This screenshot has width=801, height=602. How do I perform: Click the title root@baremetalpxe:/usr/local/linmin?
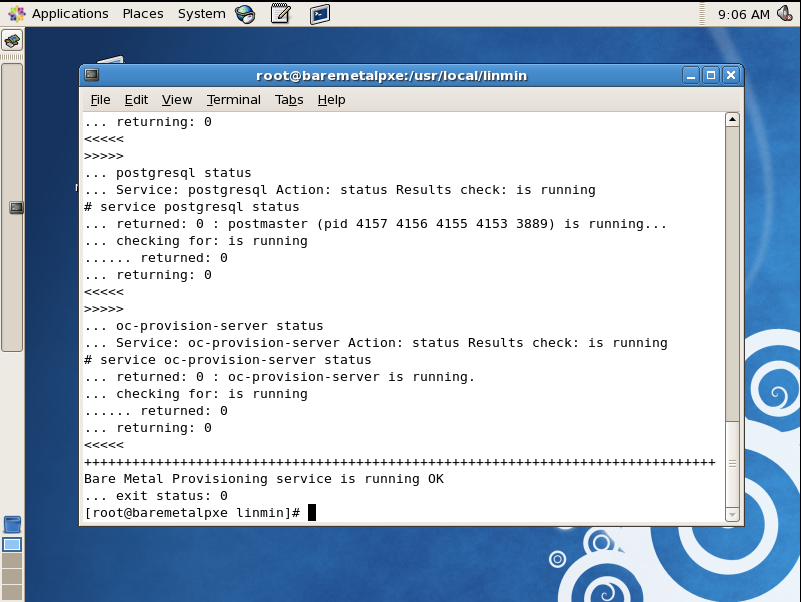coord(391,76)
